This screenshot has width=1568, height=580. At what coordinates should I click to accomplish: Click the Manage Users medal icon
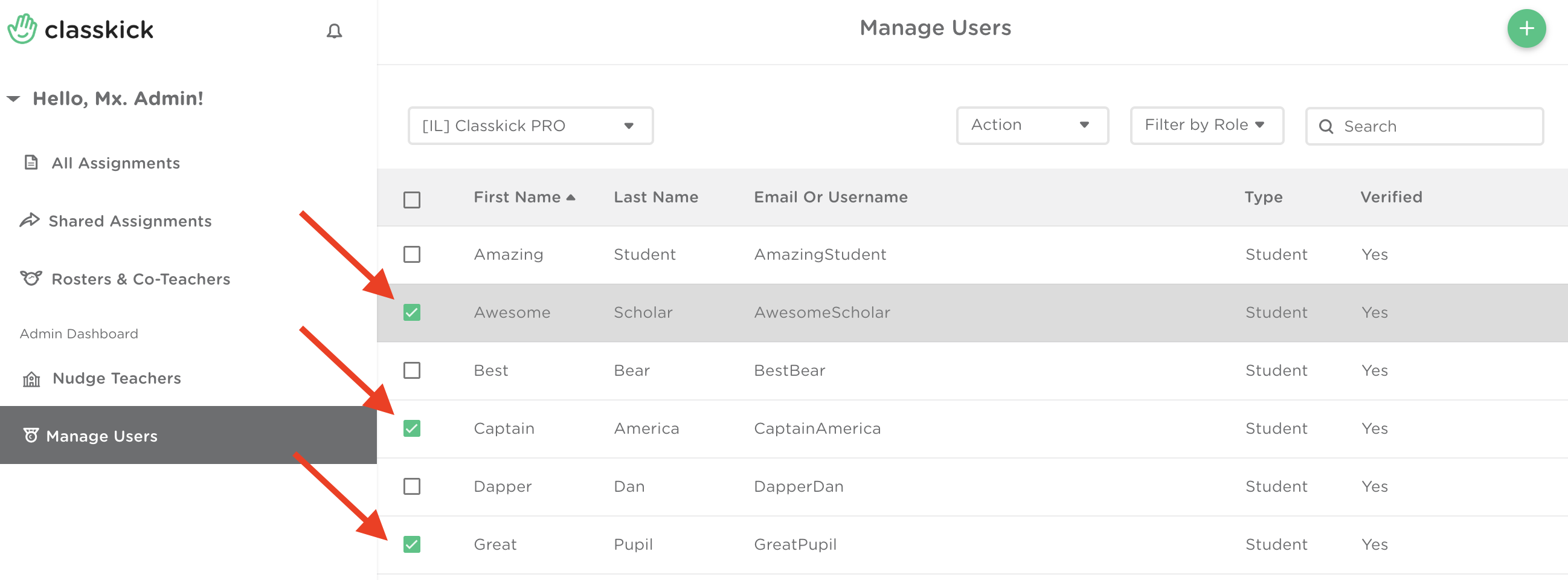(30, 436)
